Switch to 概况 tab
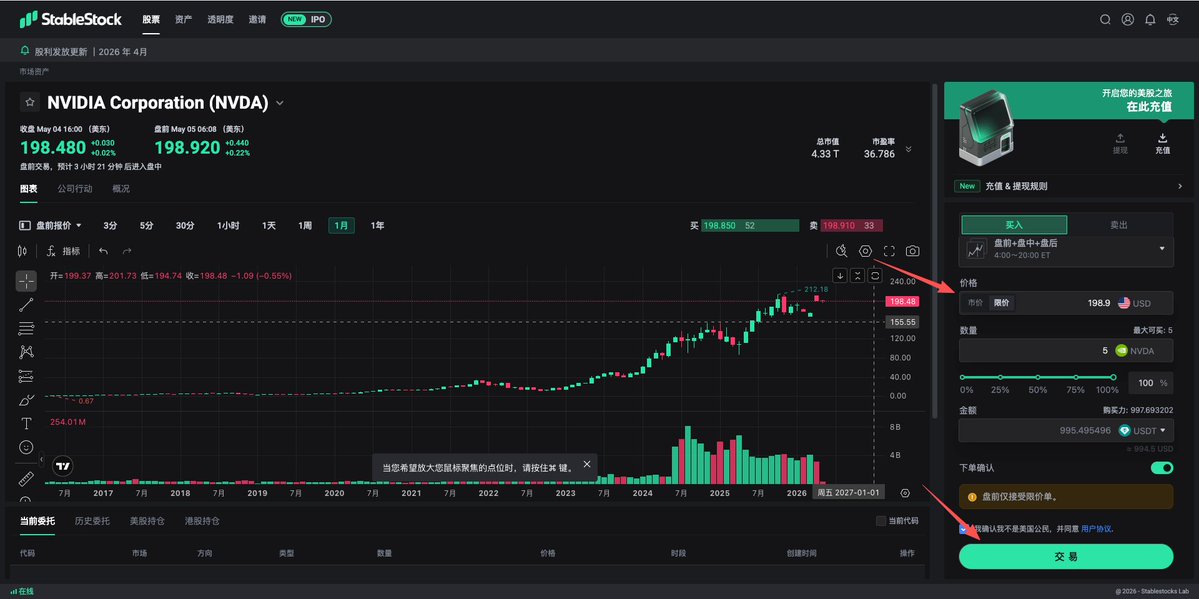This screenshot has height=599, width=1199. (121, 189)
